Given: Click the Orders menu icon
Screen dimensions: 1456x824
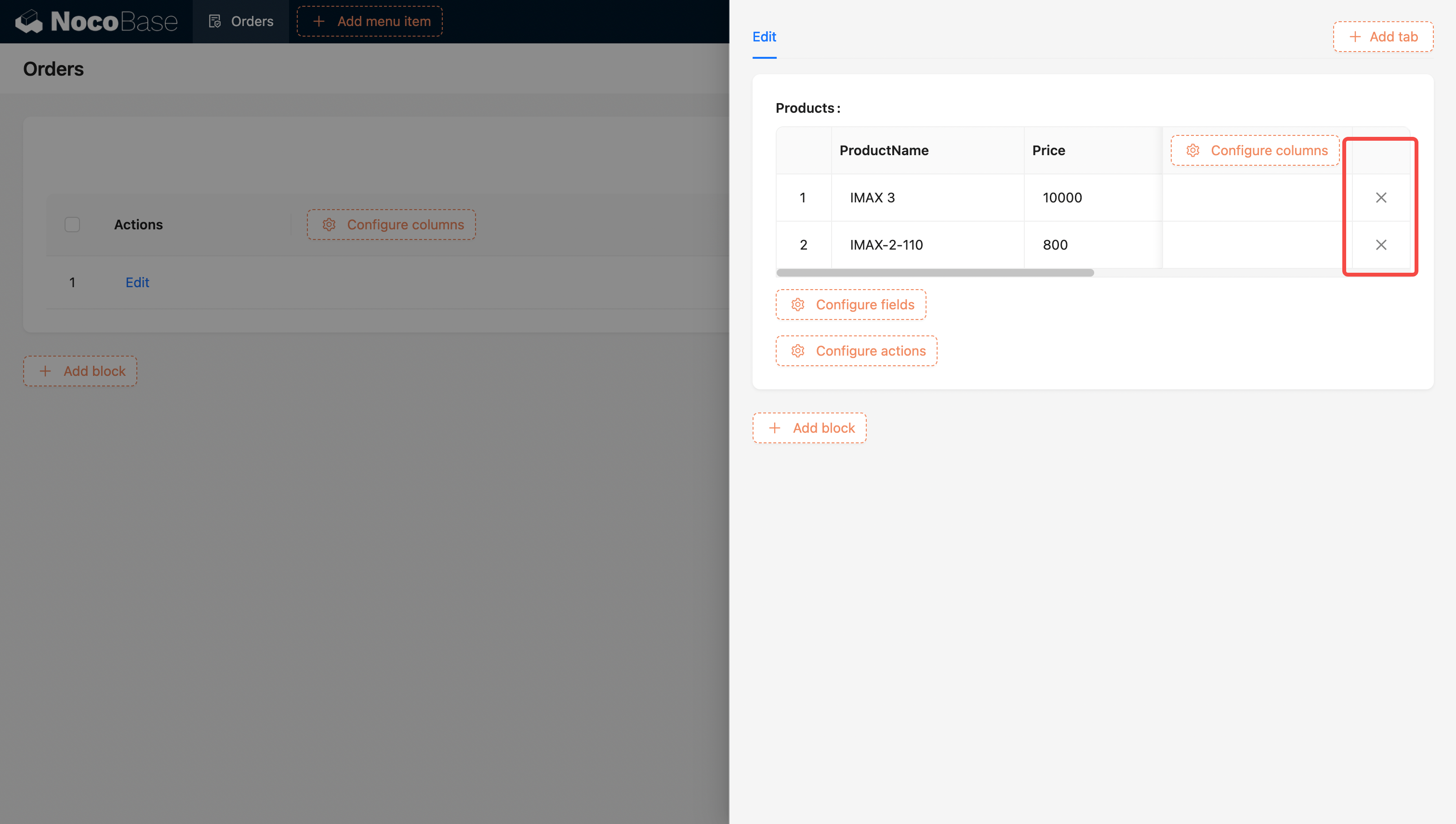Looking at the screenshot, I should click(x=214, y=22).
